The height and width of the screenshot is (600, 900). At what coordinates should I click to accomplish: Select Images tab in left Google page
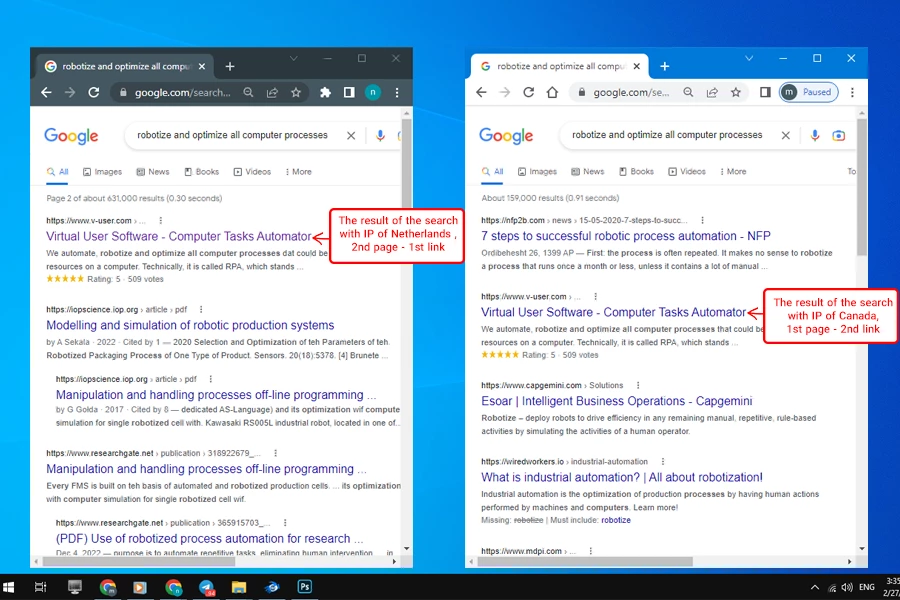point(102,172)
